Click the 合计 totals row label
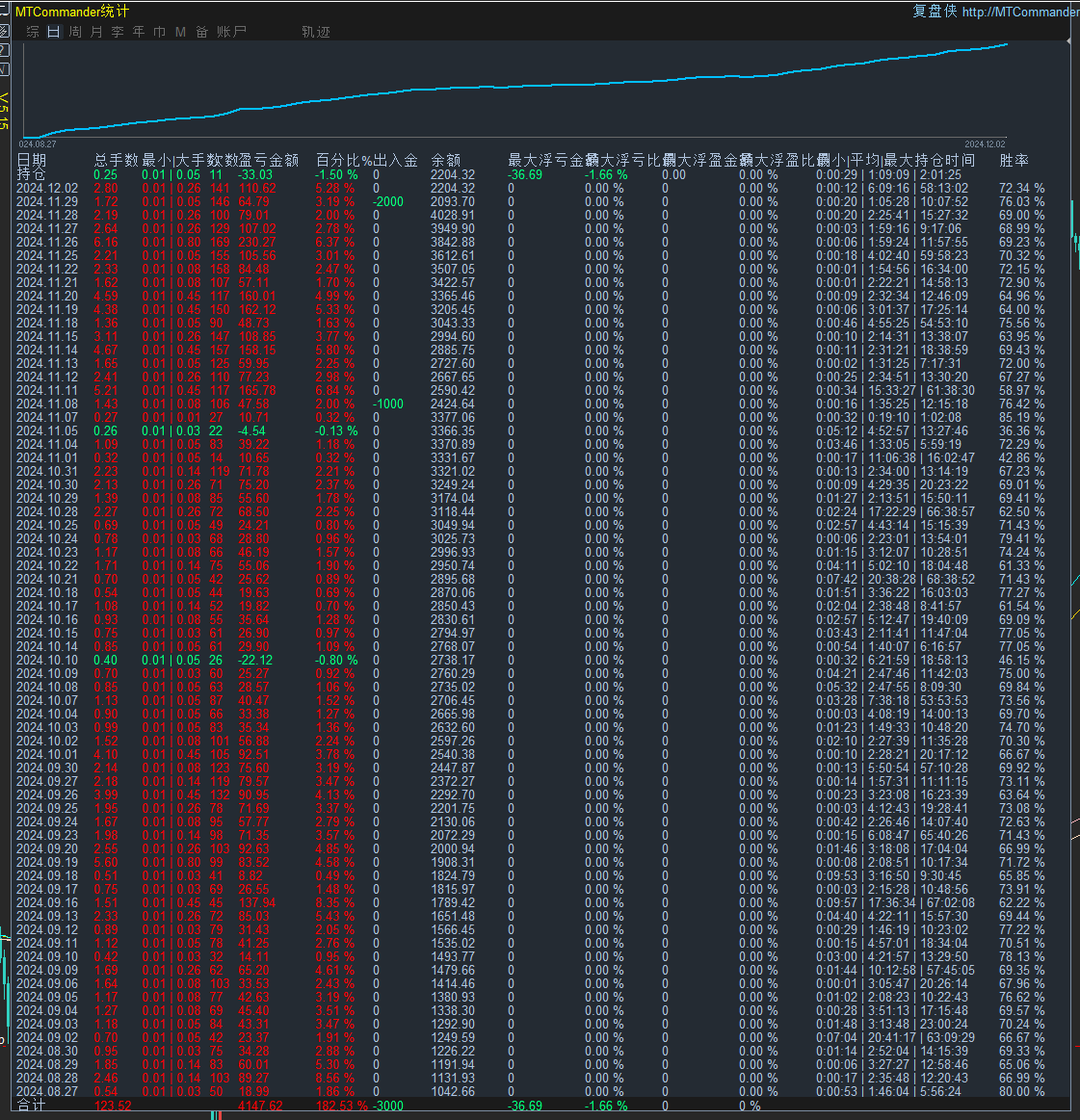This screenshot has height=1120, width=1080. (x=31, y=1105)
